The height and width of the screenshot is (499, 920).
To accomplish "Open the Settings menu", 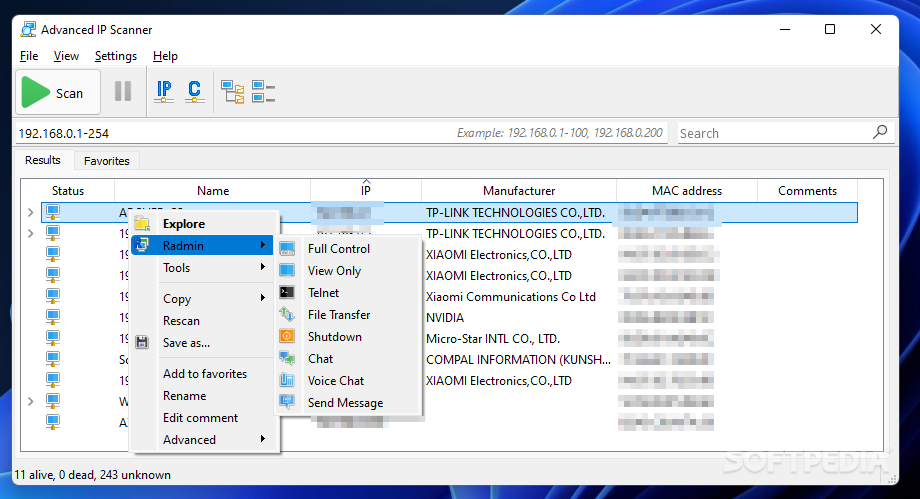I will point(116,56).
